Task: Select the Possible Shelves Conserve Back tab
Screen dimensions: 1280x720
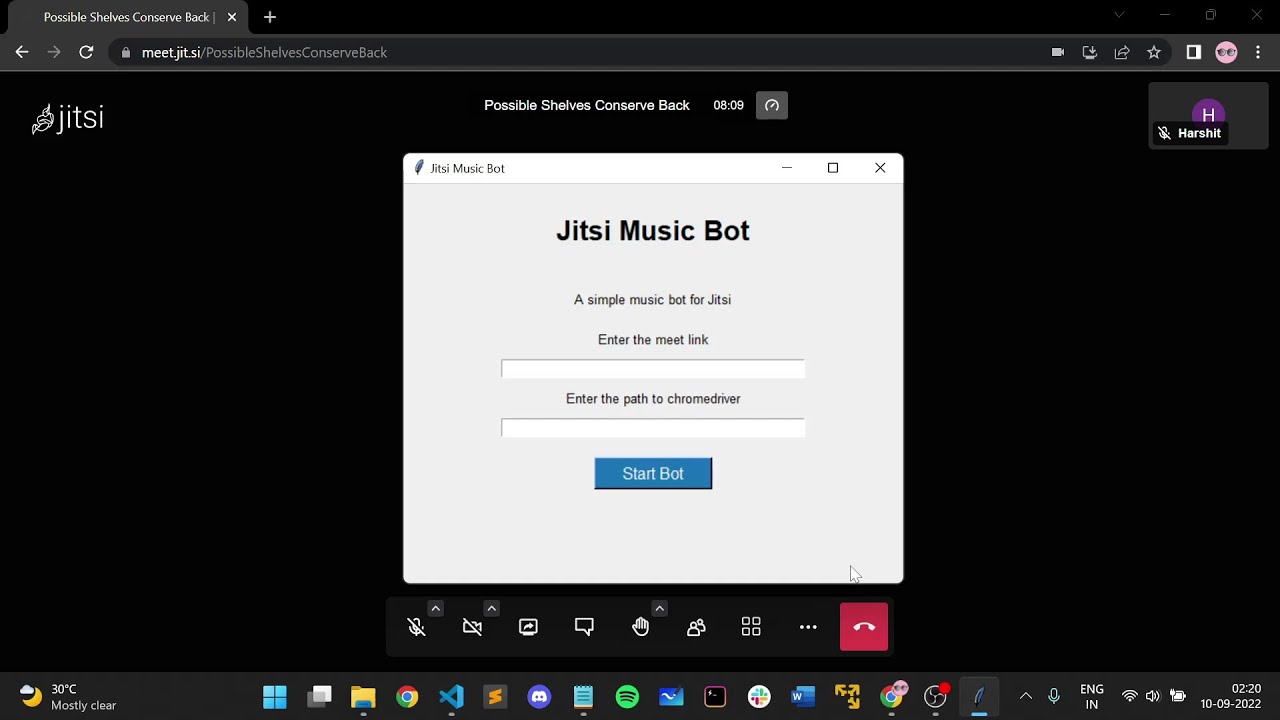Action: point(128,17)
